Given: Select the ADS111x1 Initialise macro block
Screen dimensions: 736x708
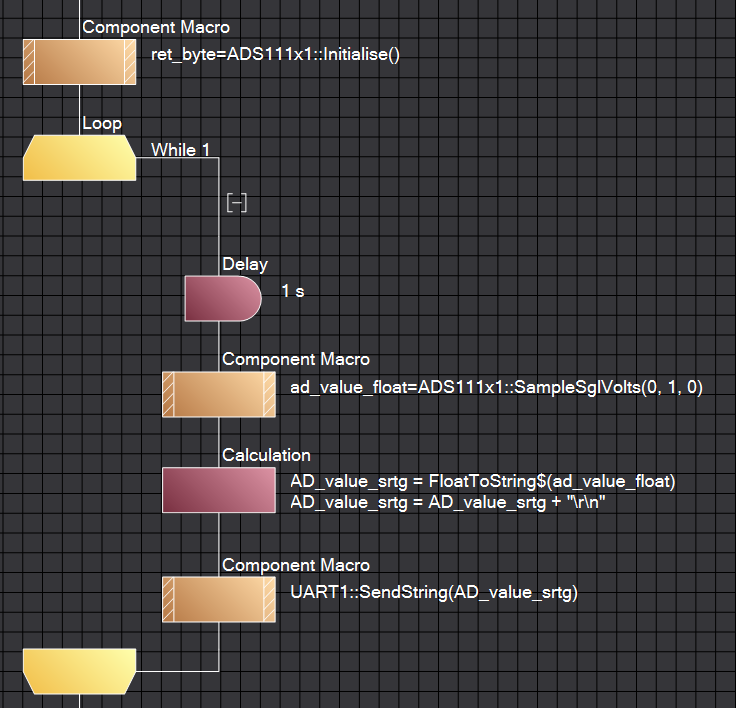Looking at the screenshot, I should [79, 62].
